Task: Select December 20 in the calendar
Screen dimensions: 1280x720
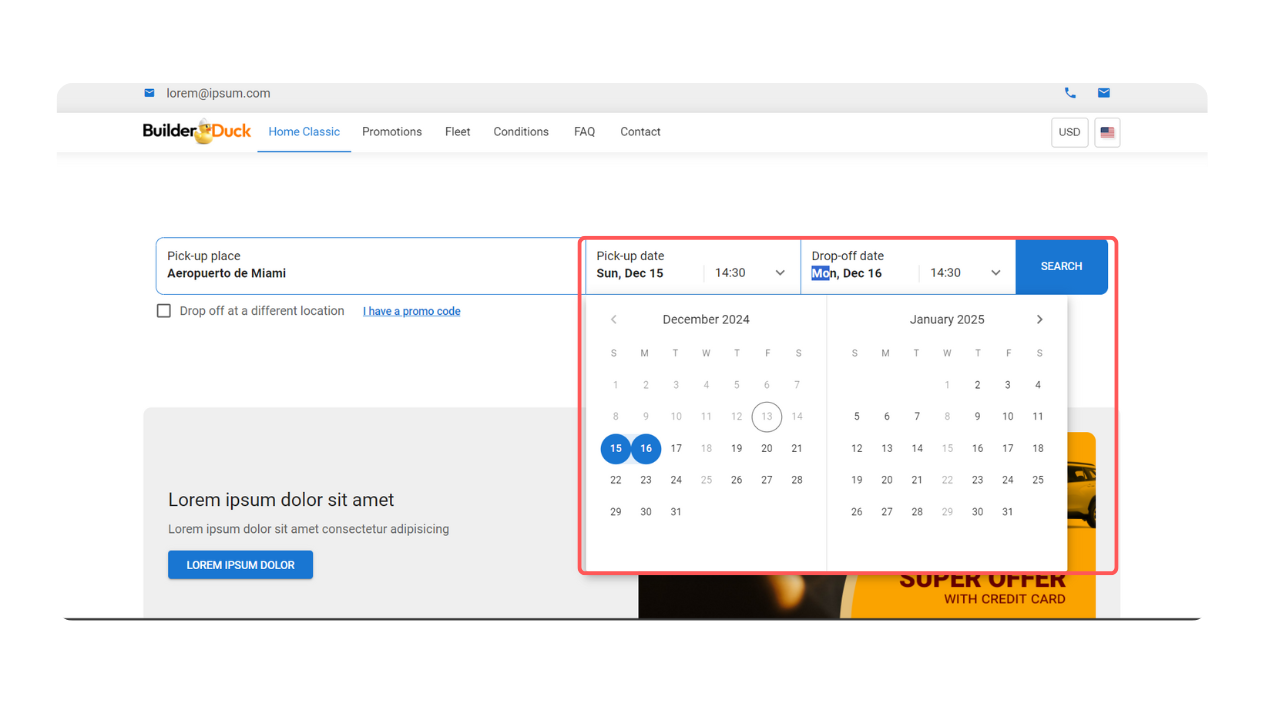Action: click(767, 449)
